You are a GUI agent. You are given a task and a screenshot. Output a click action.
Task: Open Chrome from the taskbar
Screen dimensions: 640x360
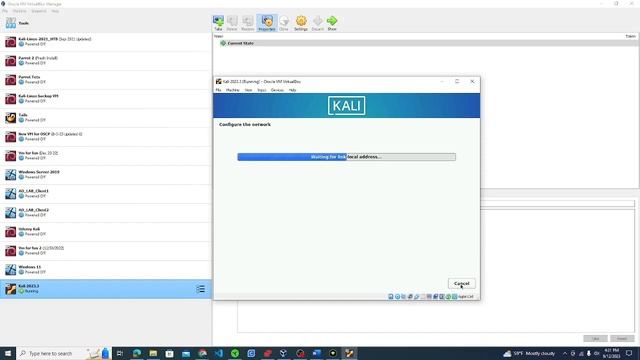[x=202, y=353]
